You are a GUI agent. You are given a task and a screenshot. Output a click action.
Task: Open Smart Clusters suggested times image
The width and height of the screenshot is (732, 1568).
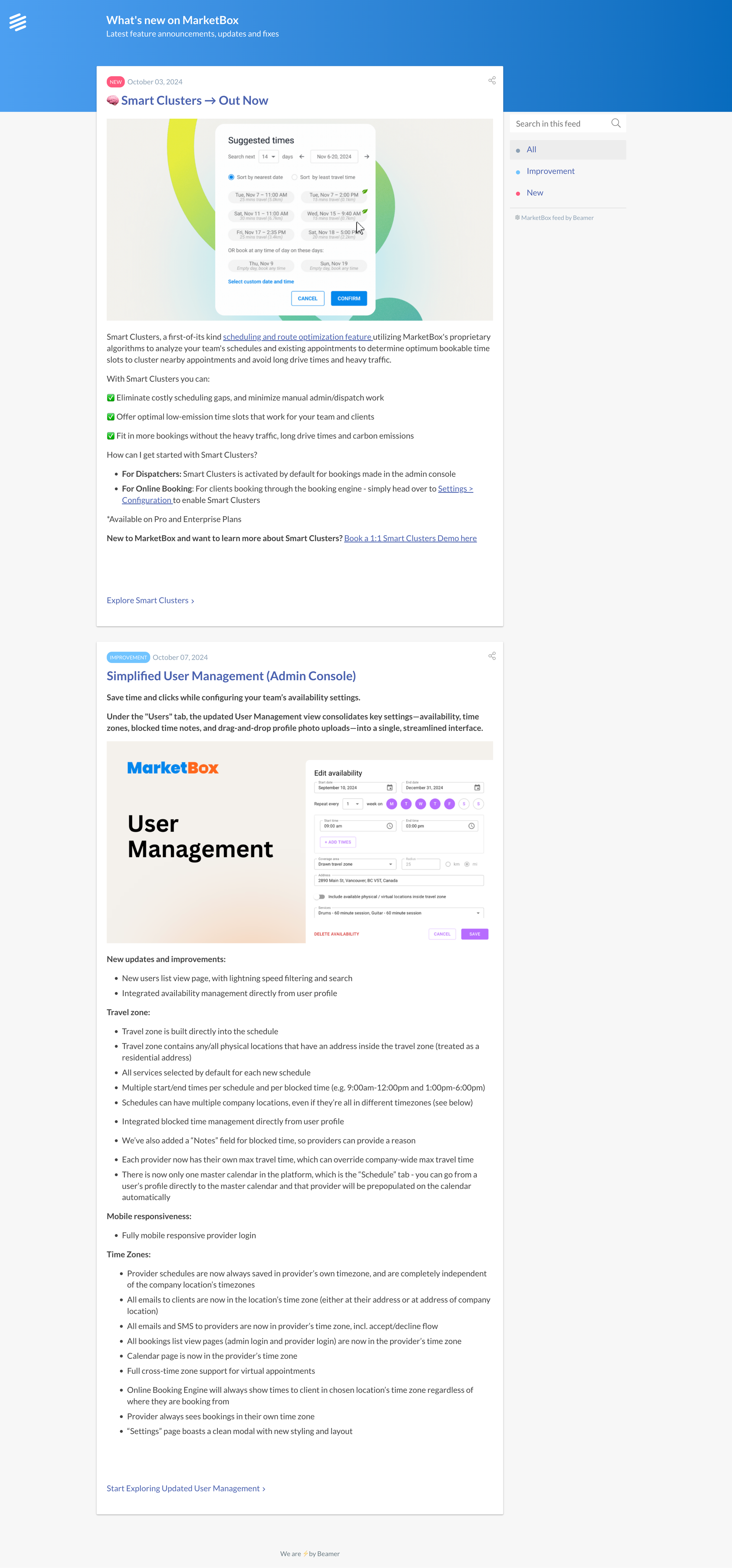299,220
